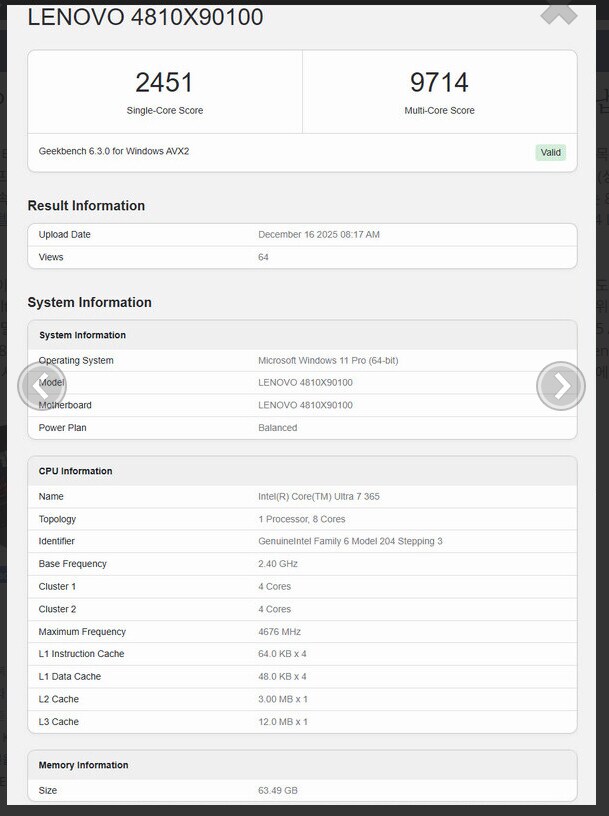Image resolution: width=609 pixels, height=816 pixels.
Task: Select the Intel Core Ultra 7 365 name
Action: tap(318, 496)
